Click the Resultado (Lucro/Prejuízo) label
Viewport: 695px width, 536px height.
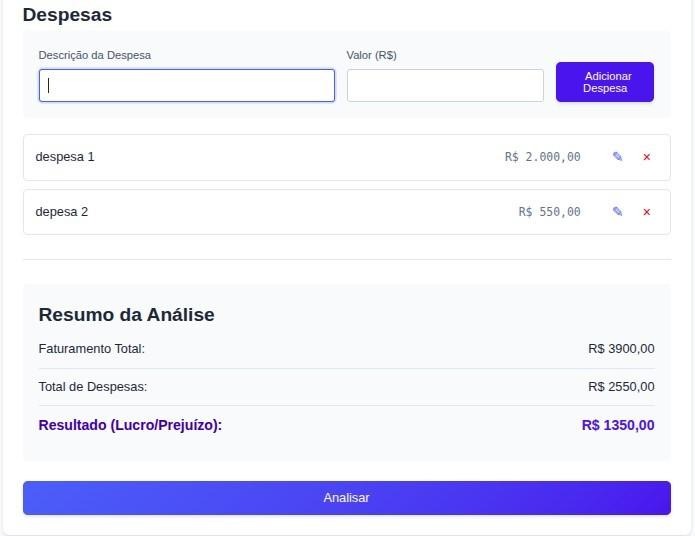coord(130,425)
